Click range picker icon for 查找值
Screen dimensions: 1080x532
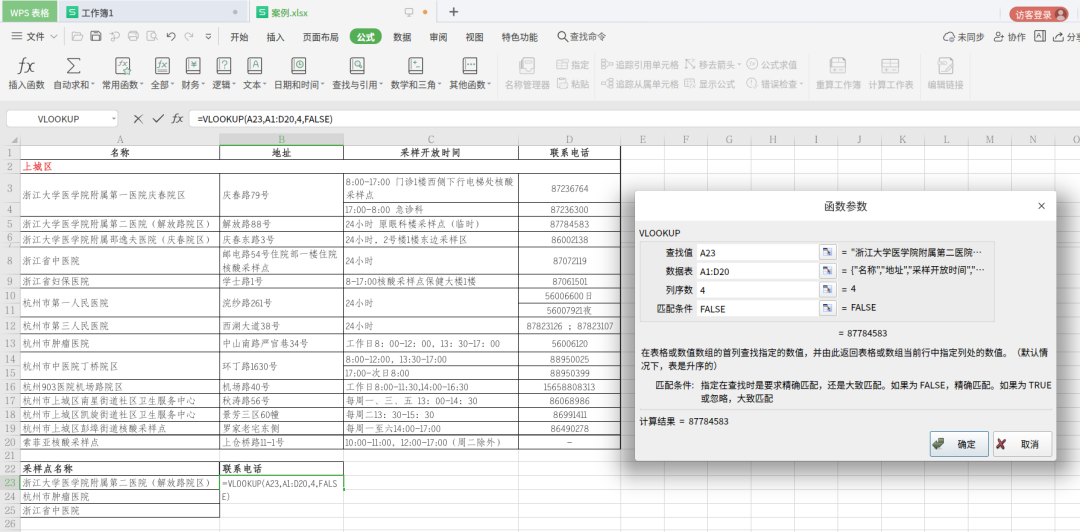click(827, 252)
